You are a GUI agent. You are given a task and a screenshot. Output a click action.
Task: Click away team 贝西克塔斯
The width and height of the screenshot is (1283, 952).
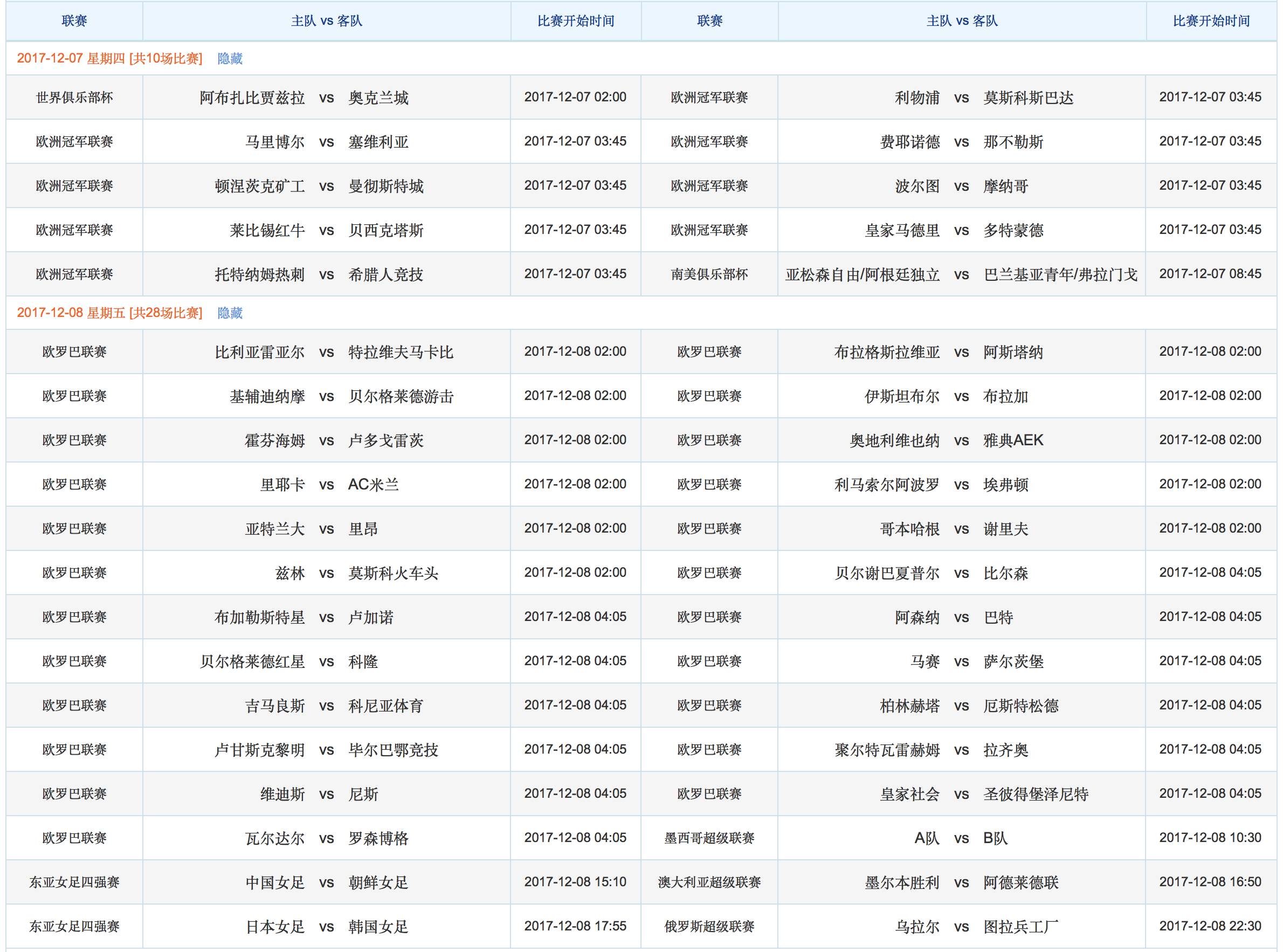[x=386, y=231]
